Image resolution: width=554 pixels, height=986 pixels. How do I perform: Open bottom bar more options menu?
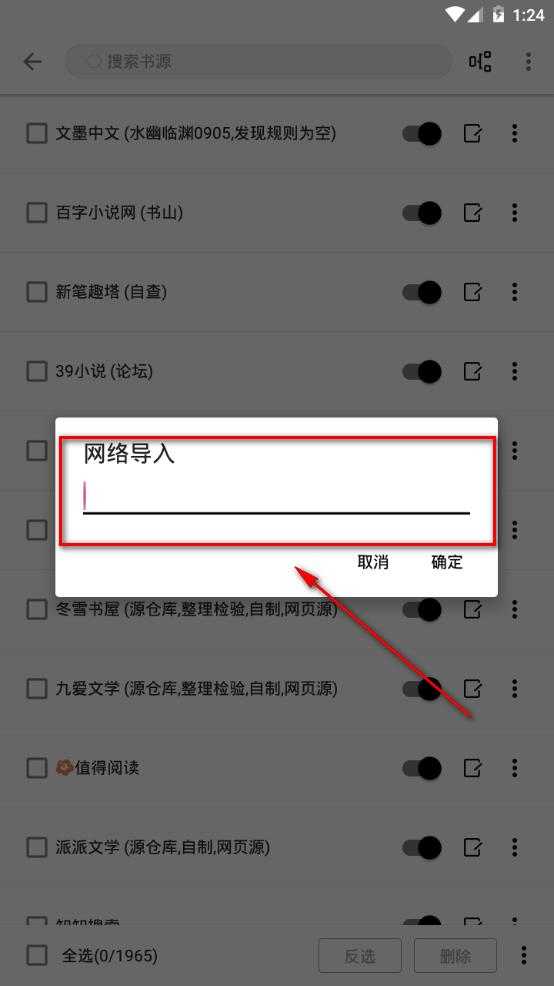click(523, 956)
